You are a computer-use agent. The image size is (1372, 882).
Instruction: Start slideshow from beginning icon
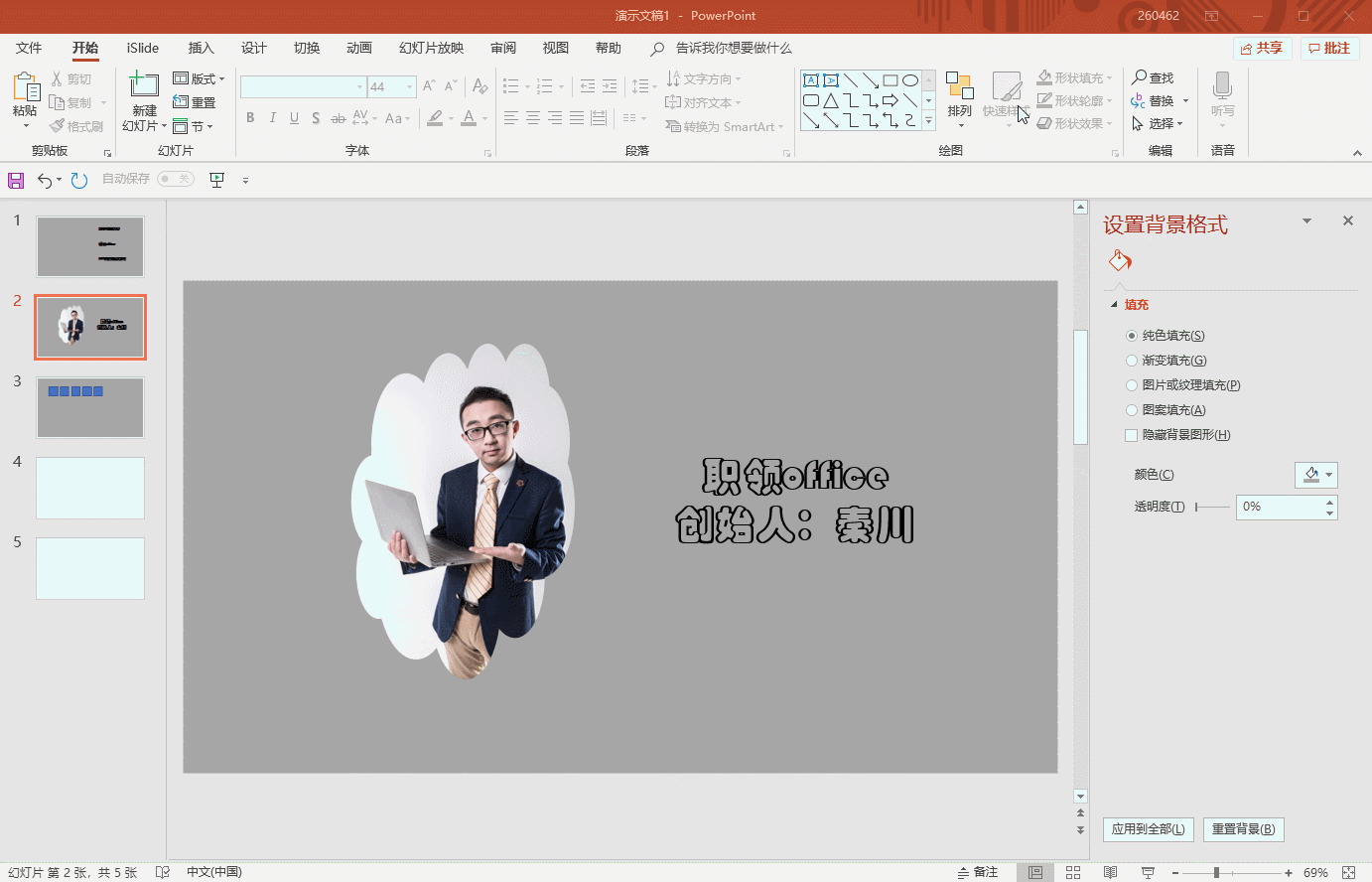pyautogui.click(x=216, y=180)
